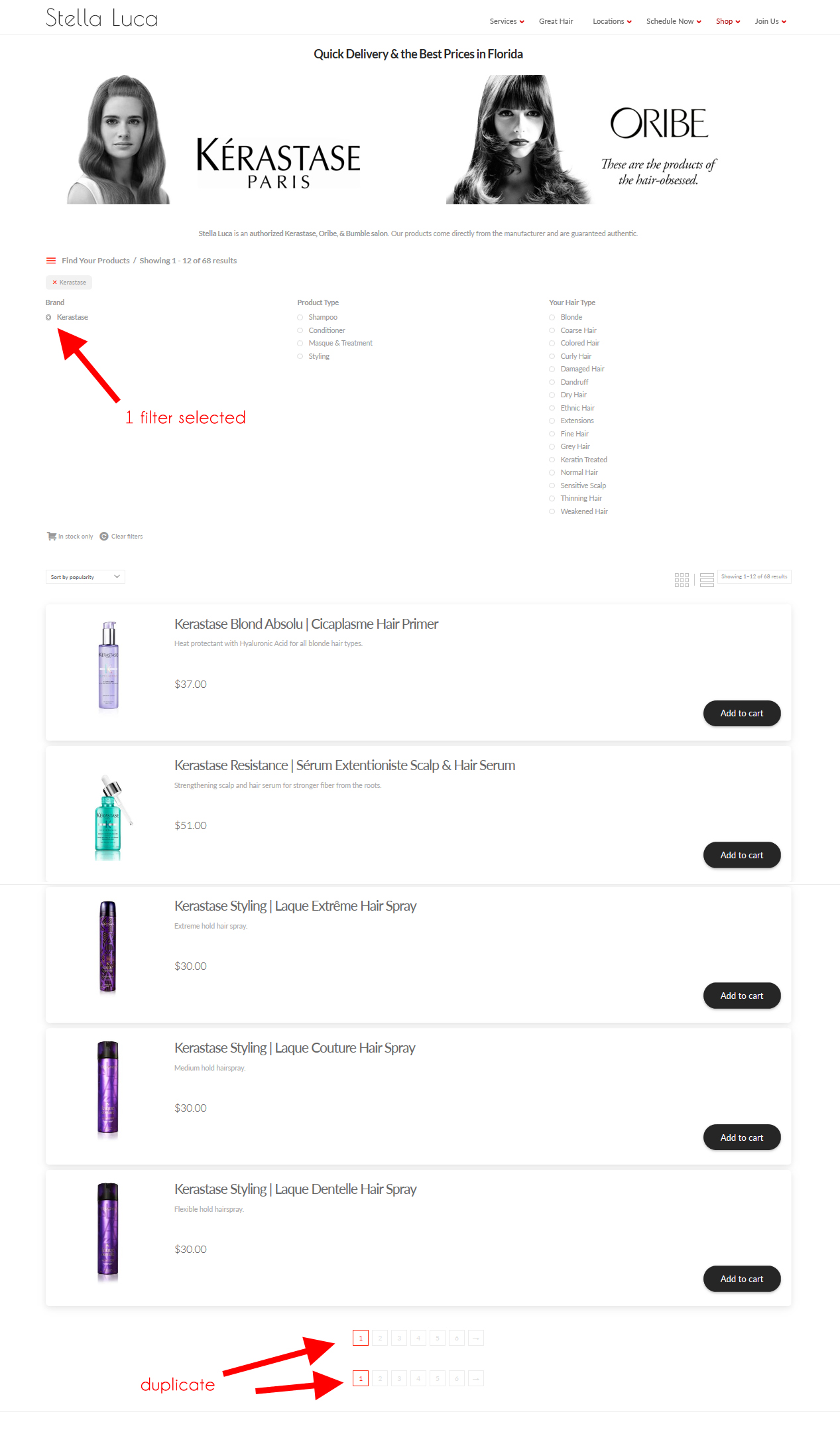This screenshot has width=840, height=1434.
Task: Open Laque Couture Hair Spray product link
Action: (x=294, y=1048)
